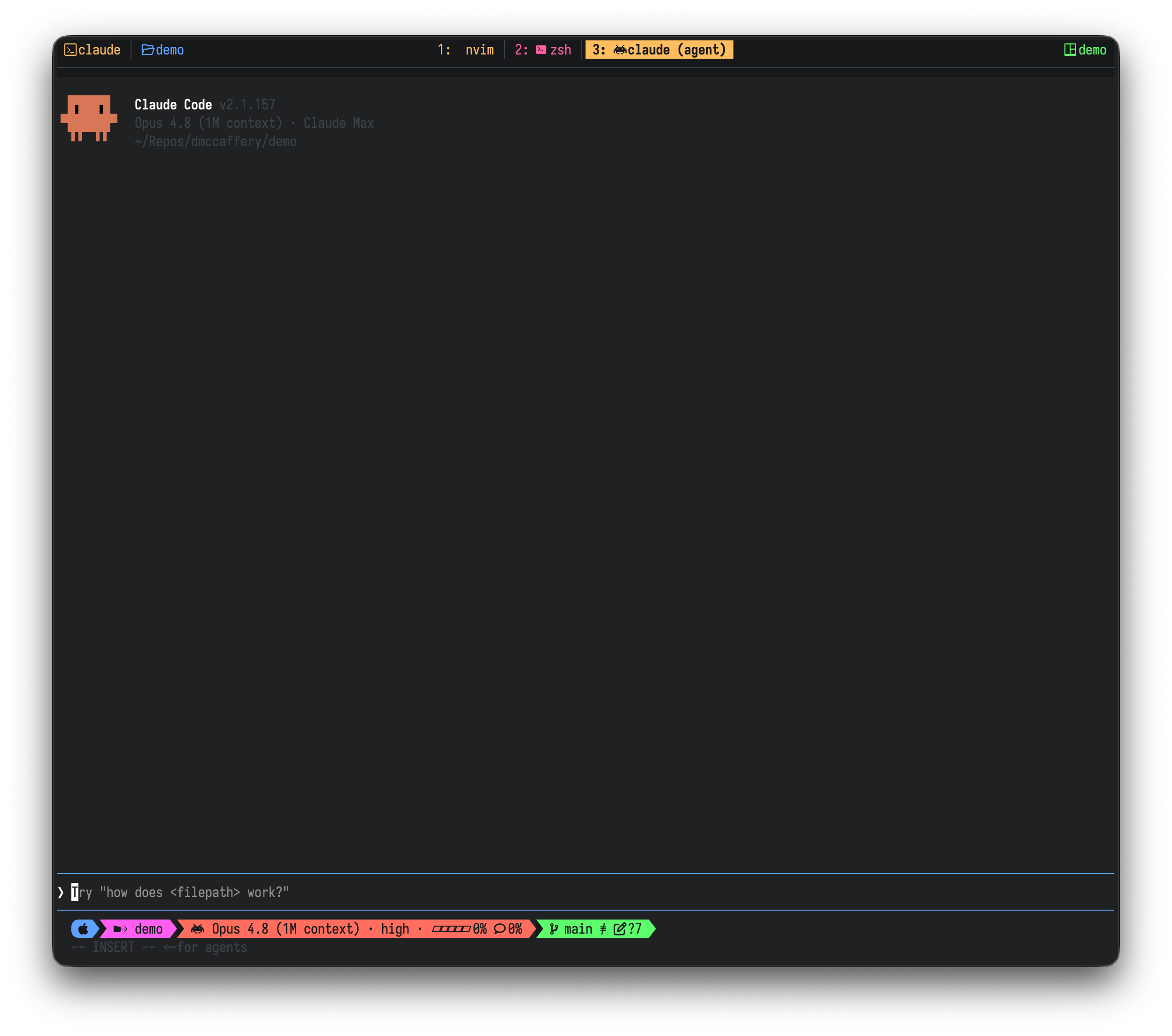Click the path ~/Repos/dmccaffery/demo
Viewport: 1172px width, 1036px height.
pos(216,141)
